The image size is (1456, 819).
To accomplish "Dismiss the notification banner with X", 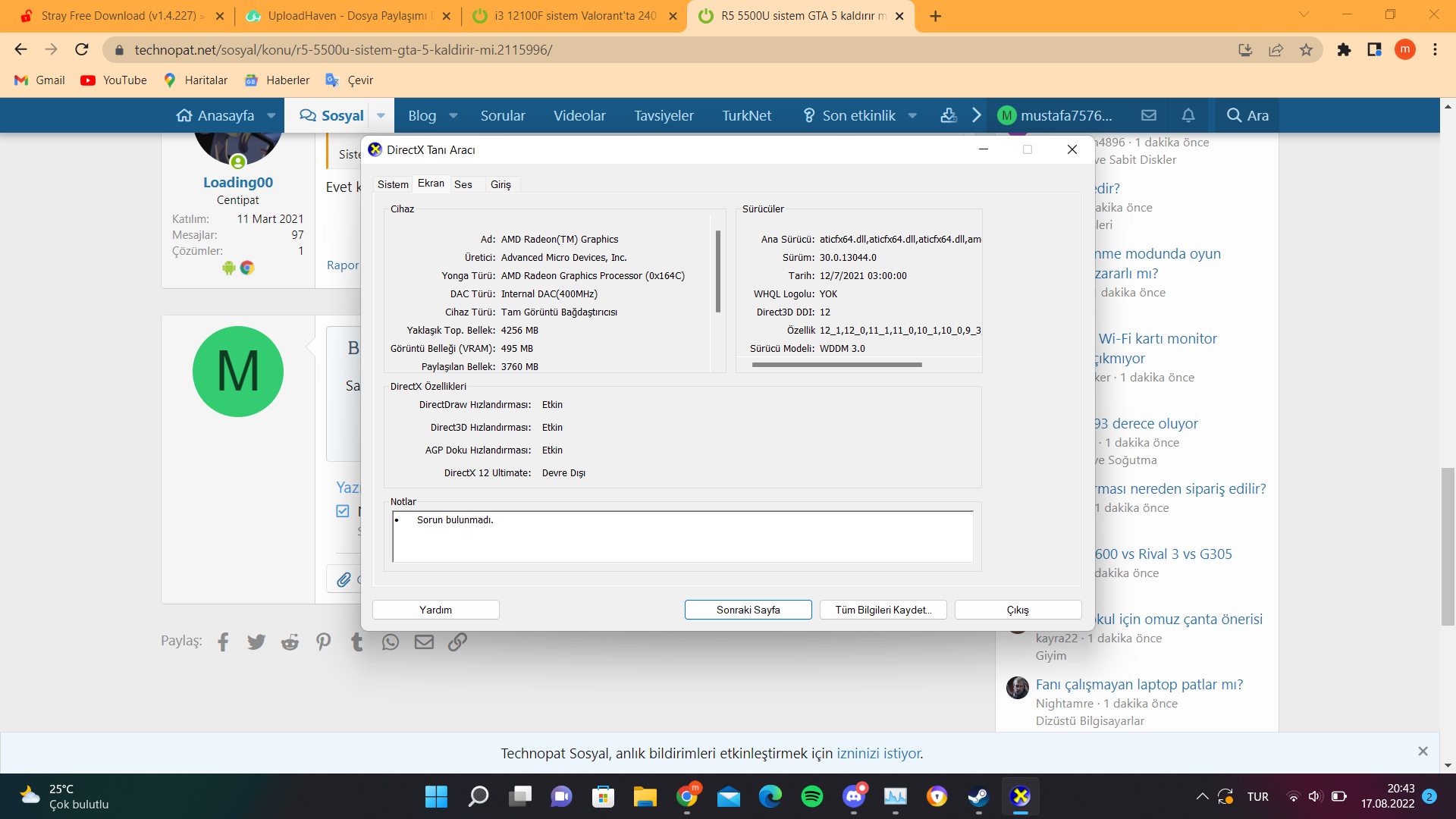I will (x=1423, y=751).
